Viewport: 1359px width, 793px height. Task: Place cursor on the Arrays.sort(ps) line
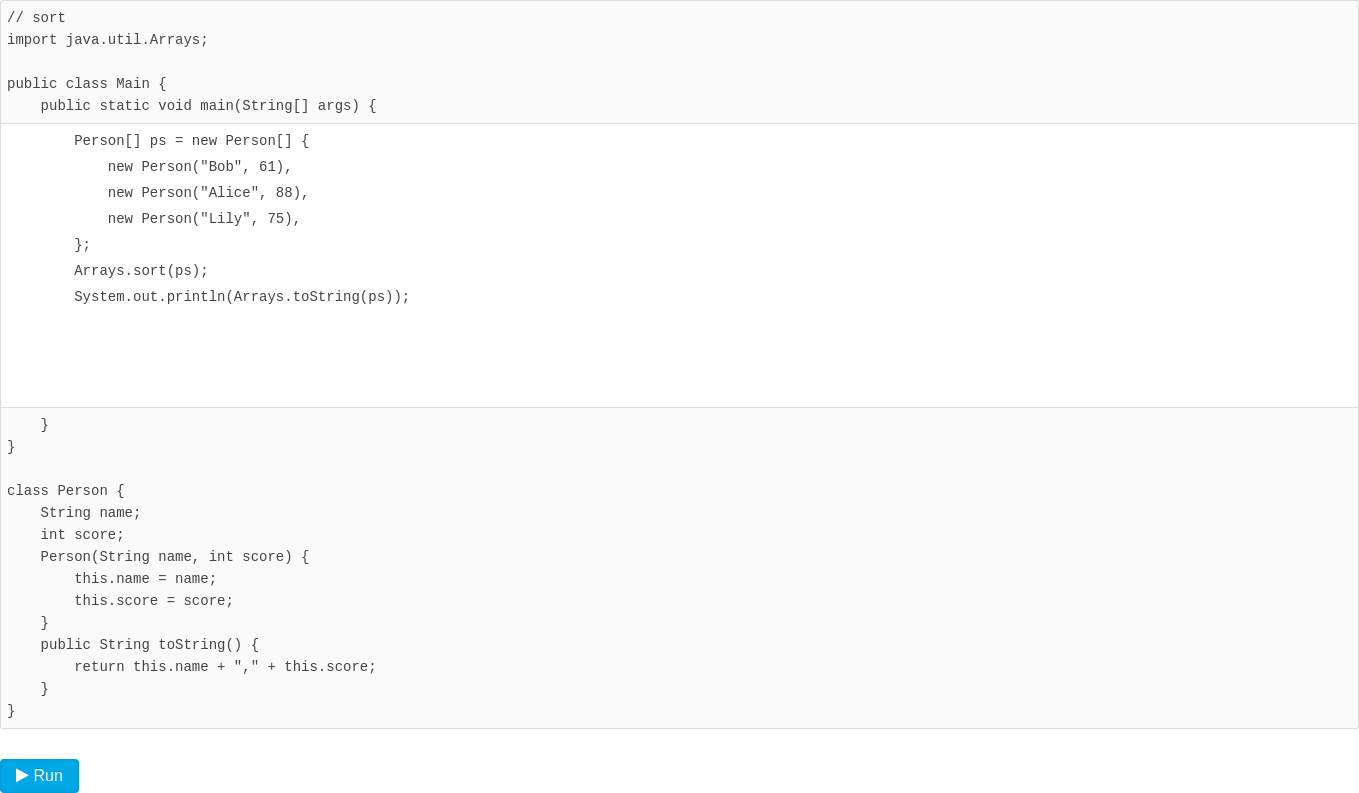point(141,271)
